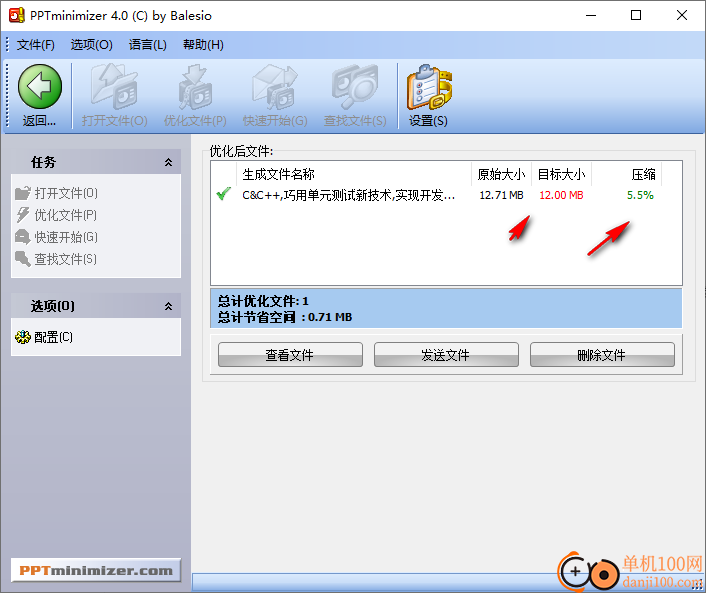Click the 删除文件 button
The image size is (706, 593).
(x=602, y=355)
